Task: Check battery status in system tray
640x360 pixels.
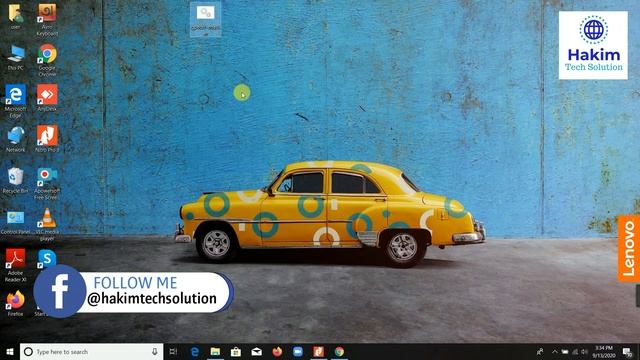Action: coord(565,351)
